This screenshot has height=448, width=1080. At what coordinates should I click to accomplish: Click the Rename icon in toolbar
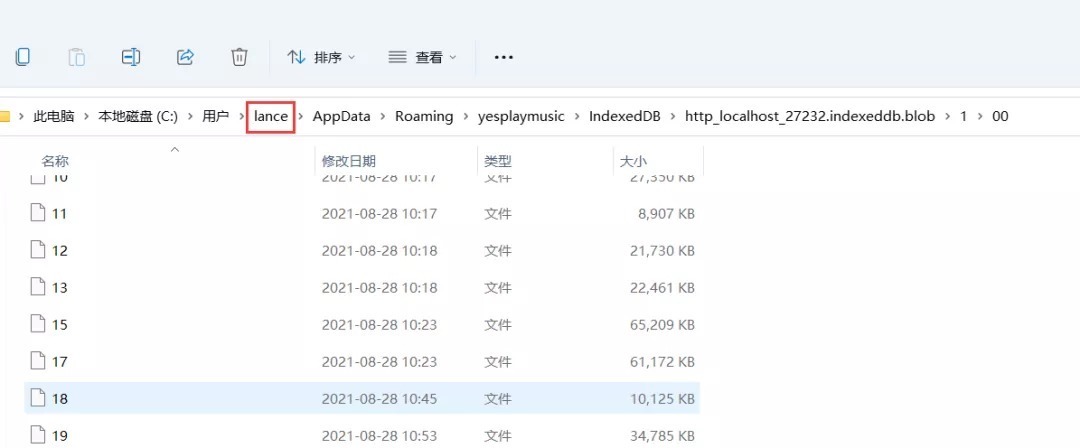tap(131, 57)
